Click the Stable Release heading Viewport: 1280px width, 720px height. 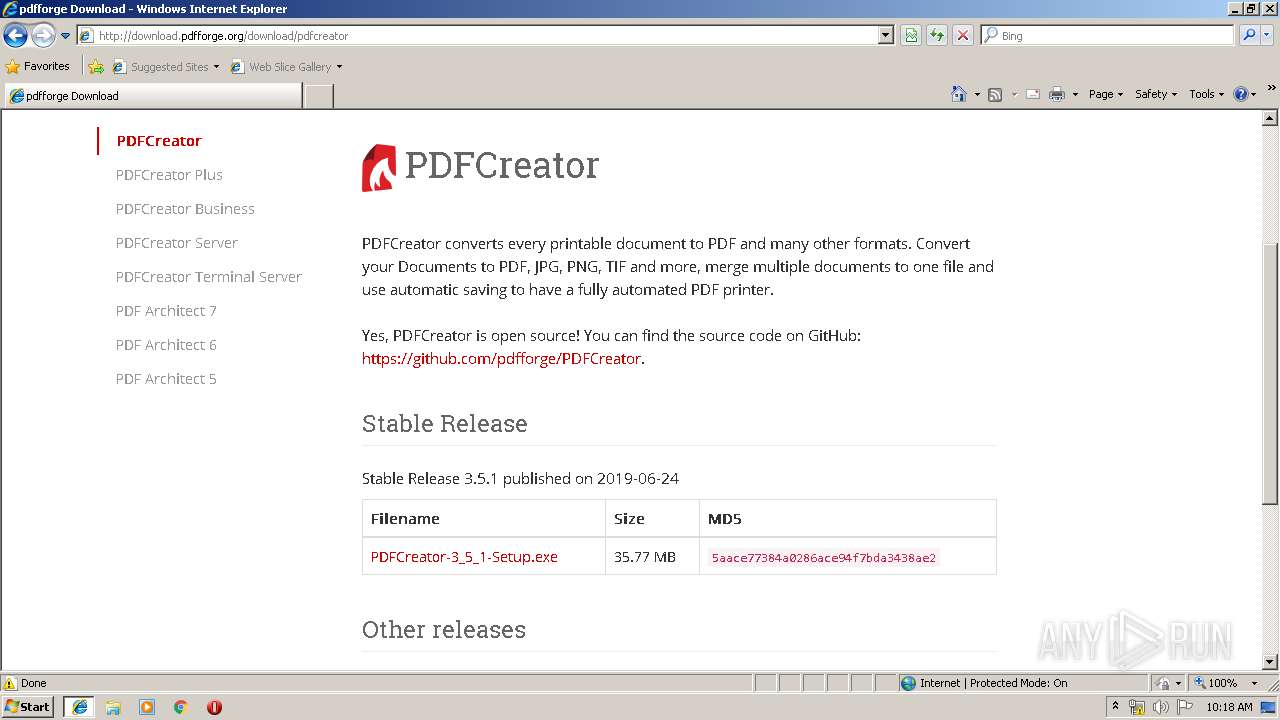[445, 424]
